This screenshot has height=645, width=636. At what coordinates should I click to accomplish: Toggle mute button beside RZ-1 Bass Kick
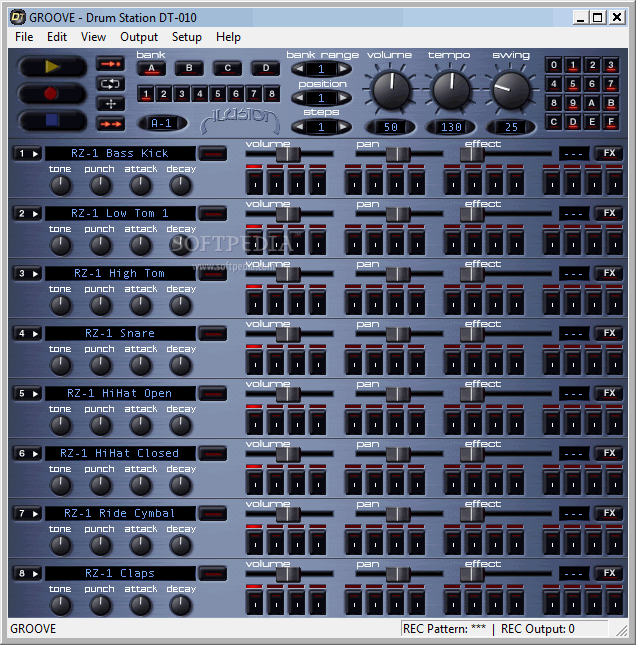pos(213,153)
